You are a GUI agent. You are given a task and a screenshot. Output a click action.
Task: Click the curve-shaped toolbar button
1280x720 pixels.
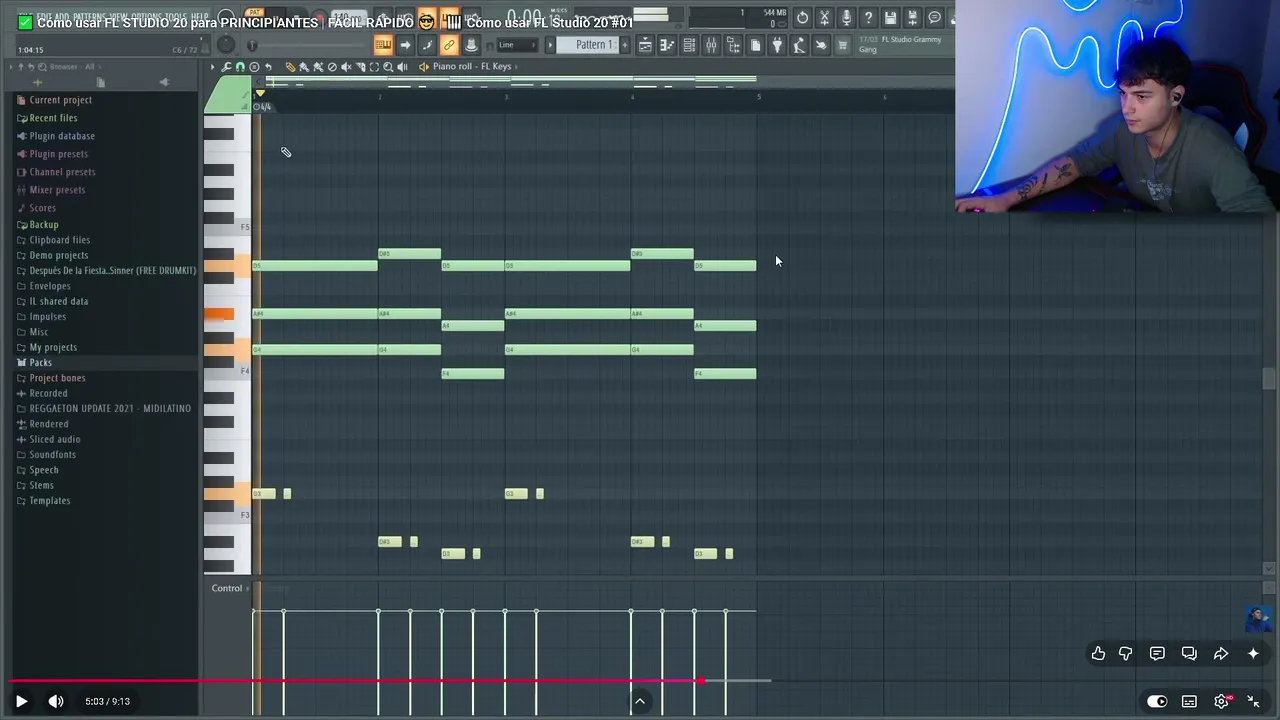tap(427, 45)
